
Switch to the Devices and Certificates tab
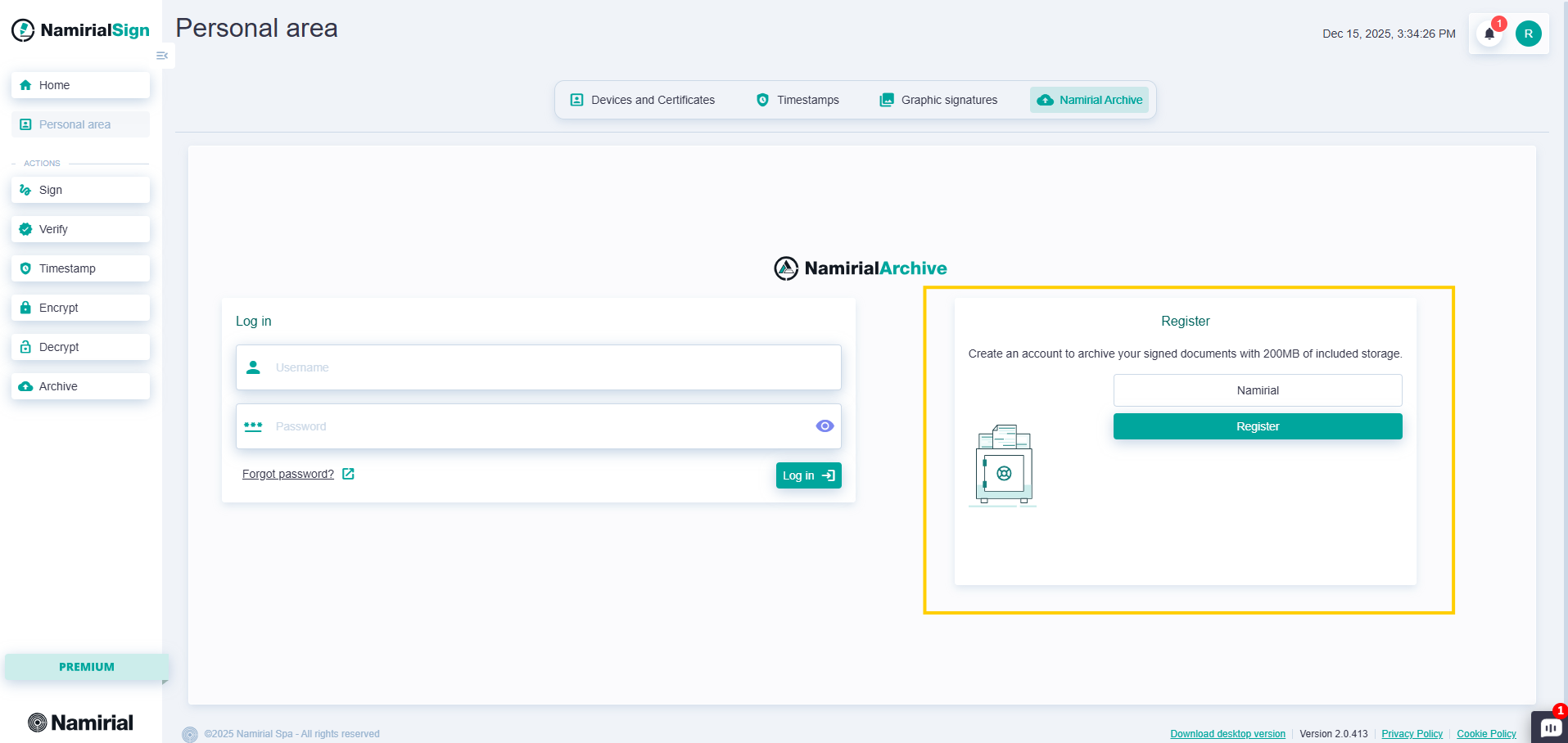tap(644, 99)
